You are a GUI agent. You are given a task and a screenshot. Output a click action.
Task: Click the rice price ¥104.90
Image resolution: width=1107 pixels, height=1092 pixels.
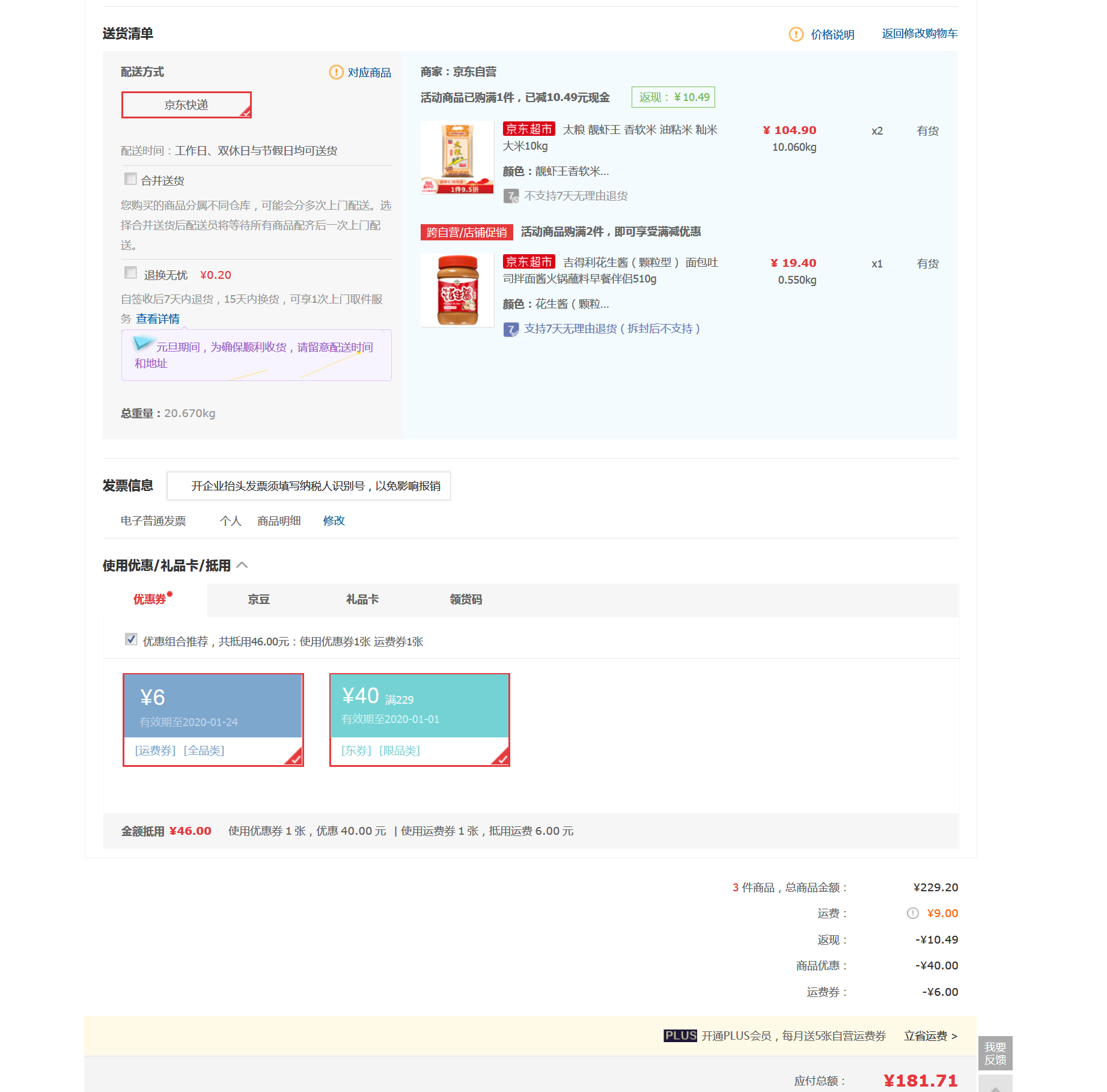789,130
